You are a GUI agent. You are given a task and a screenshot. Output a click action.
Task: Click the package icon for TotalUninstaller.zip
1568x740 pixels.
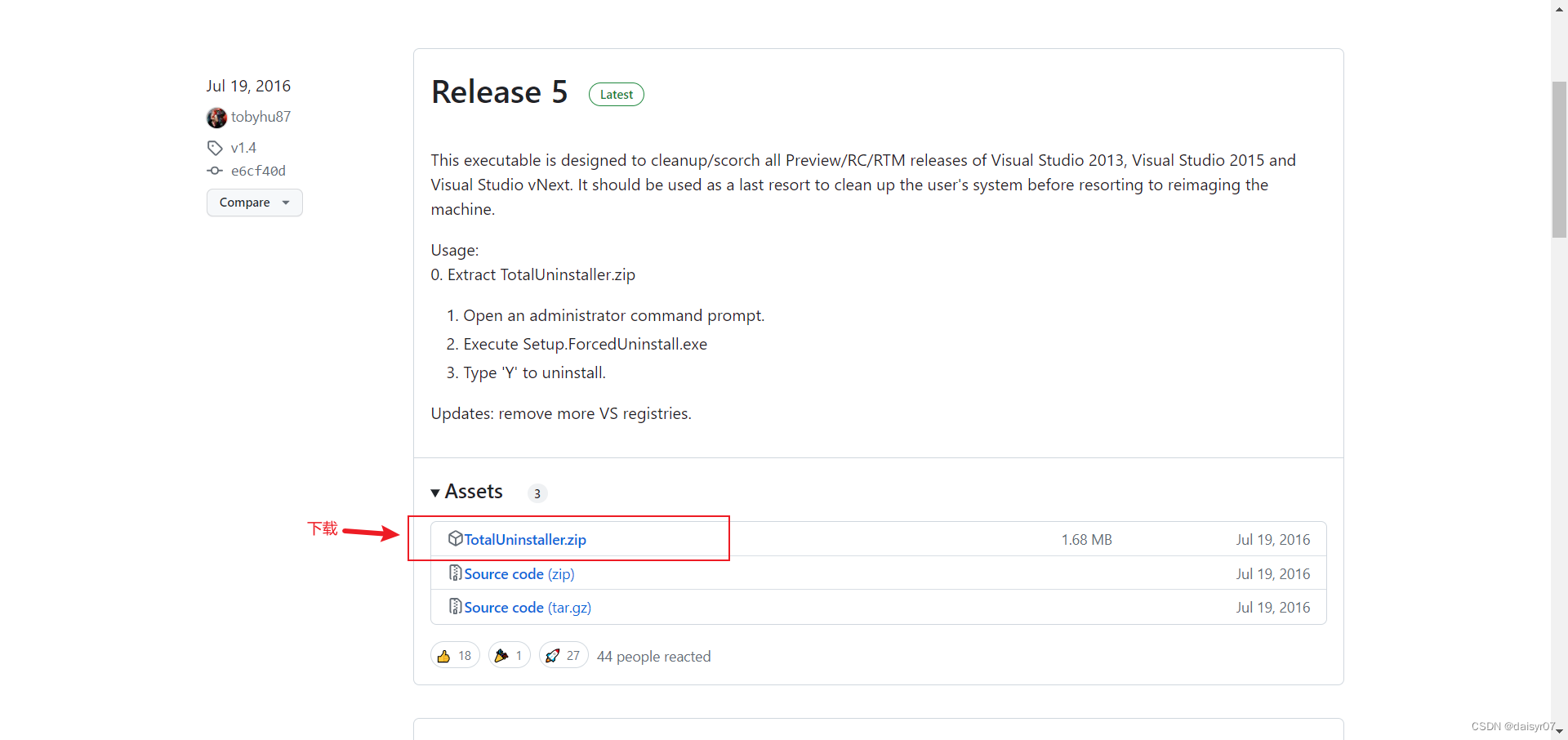pos(456,538)
